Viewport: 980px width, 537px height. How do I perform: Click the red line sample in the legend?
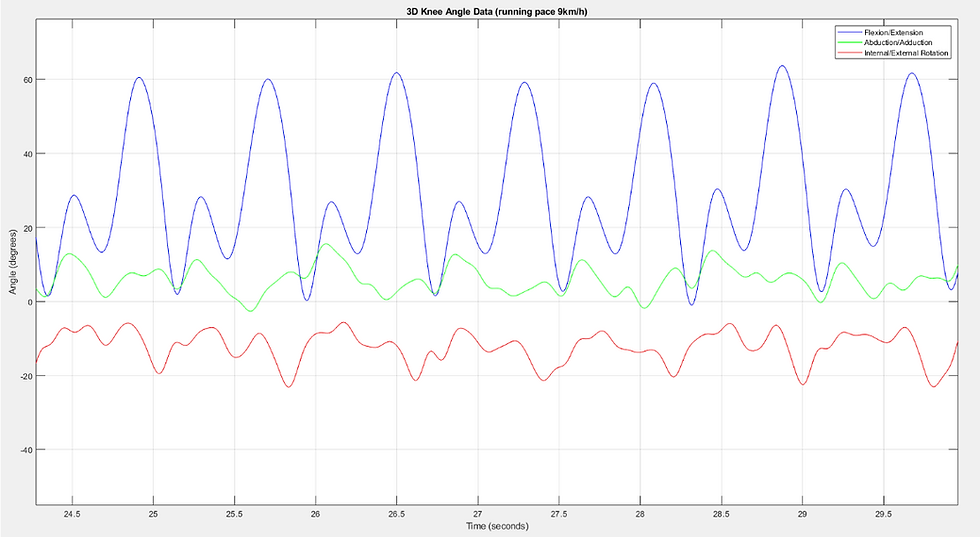(849, 53)
